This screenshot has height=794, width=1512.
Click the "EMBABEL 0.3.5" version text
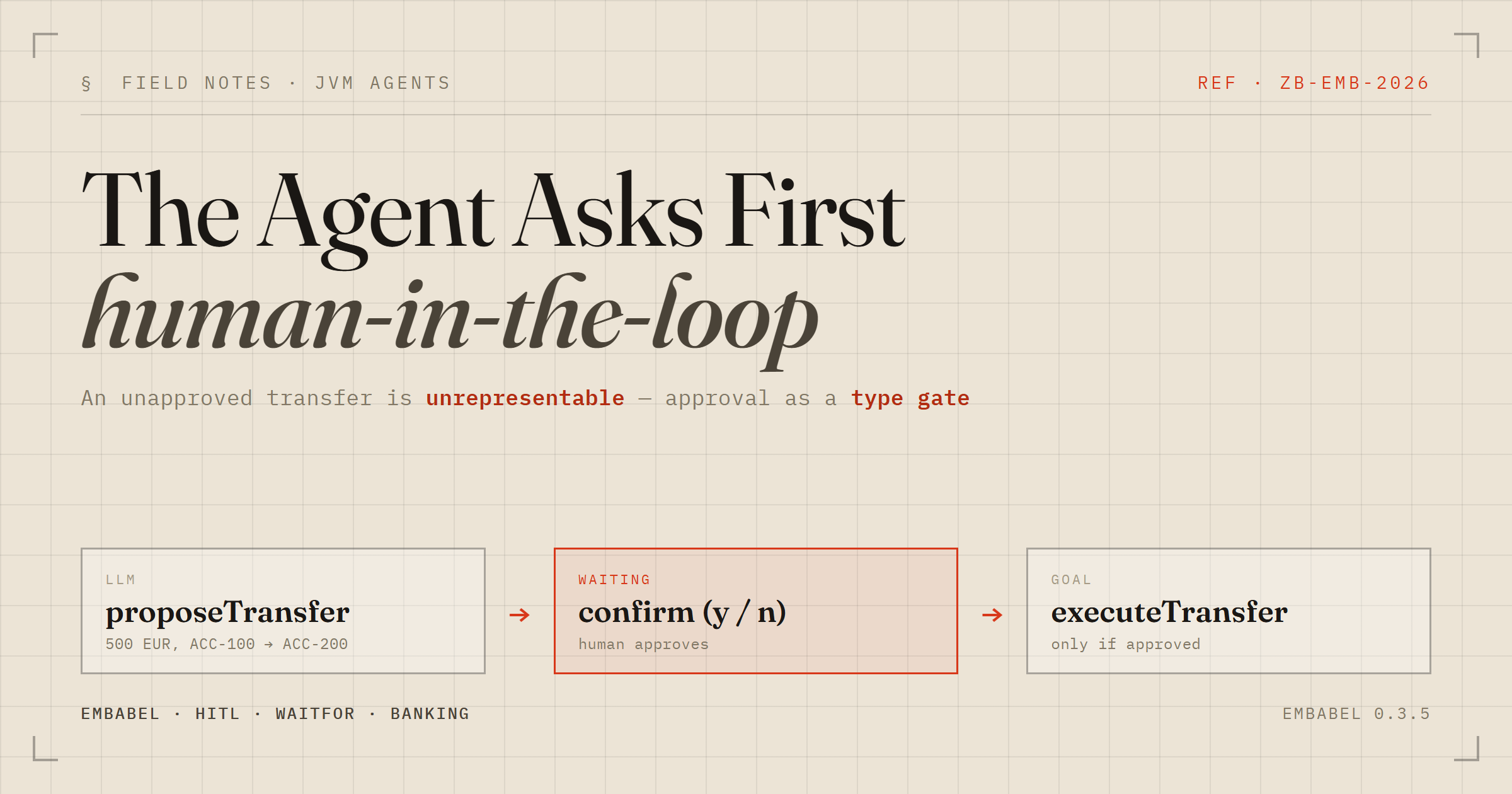pos(1356,714)
